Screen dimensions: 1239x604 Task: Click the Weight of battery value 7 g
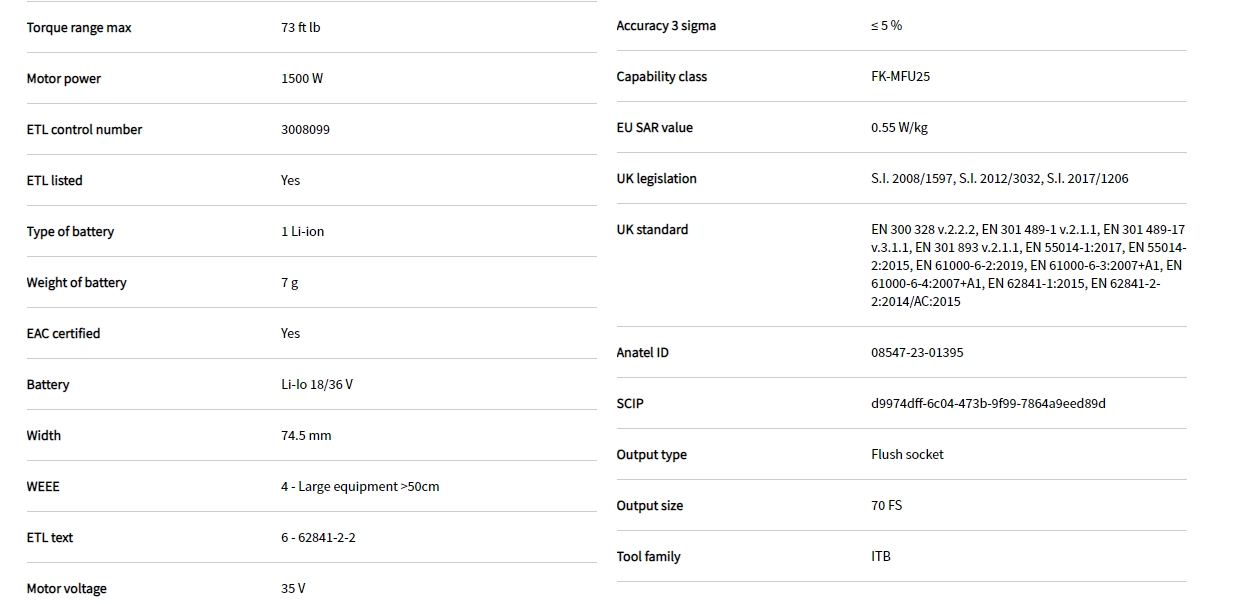coord(289,283)
